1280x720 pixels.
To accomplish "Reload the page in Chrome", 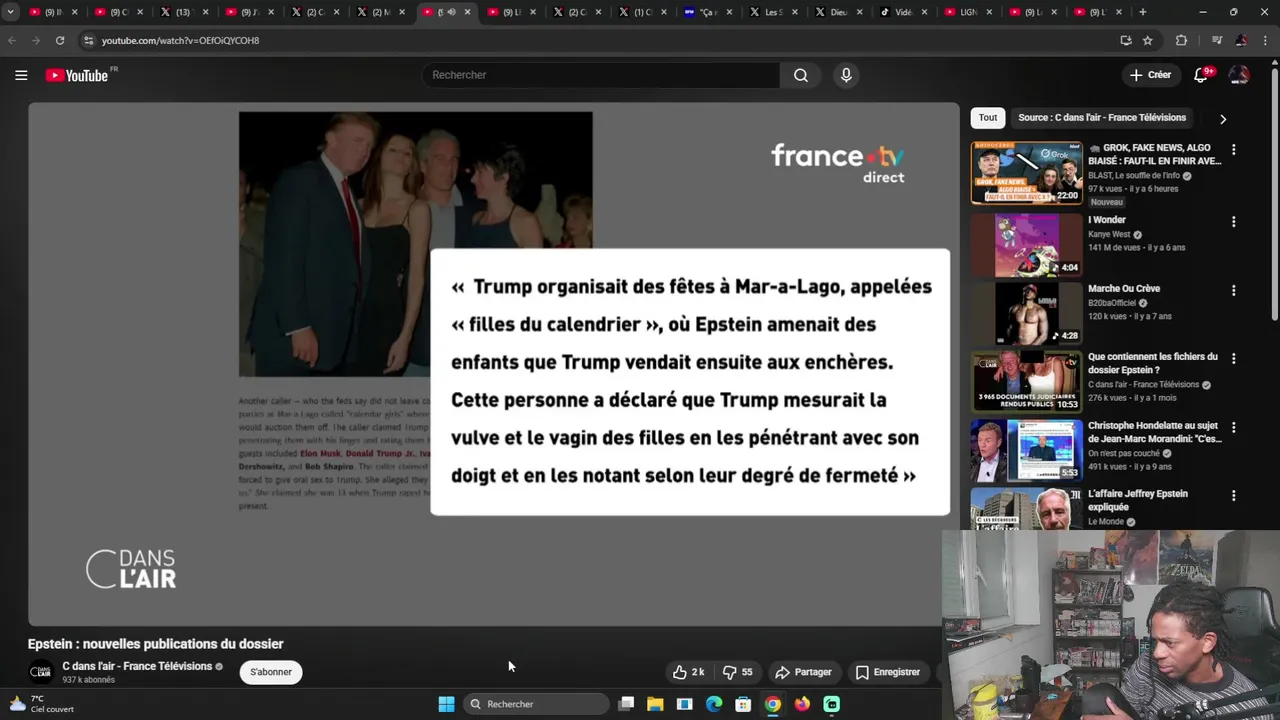I will click(x=60, y=40).
